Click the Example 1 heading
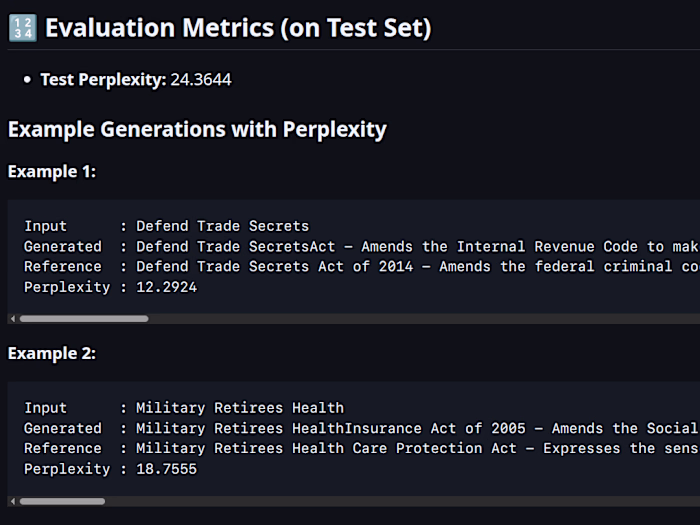Screen dimensions: 700x525 coord(52,171)
